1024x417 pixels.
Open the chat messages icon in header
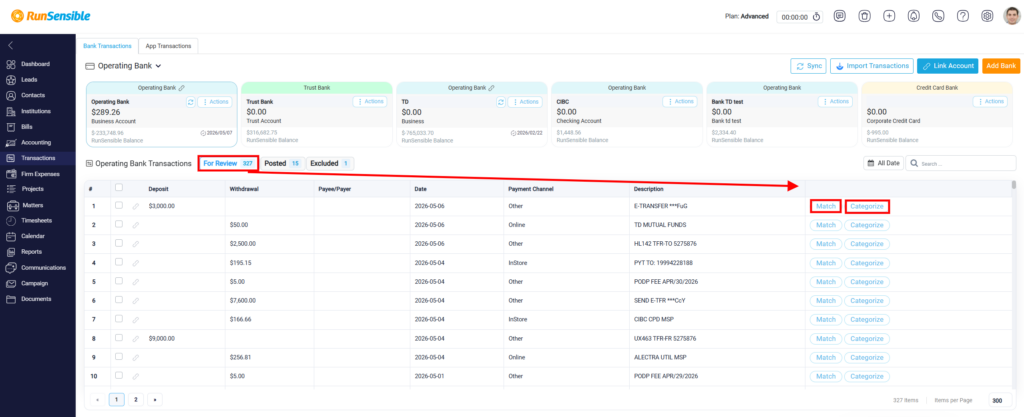tap(840, 16)
